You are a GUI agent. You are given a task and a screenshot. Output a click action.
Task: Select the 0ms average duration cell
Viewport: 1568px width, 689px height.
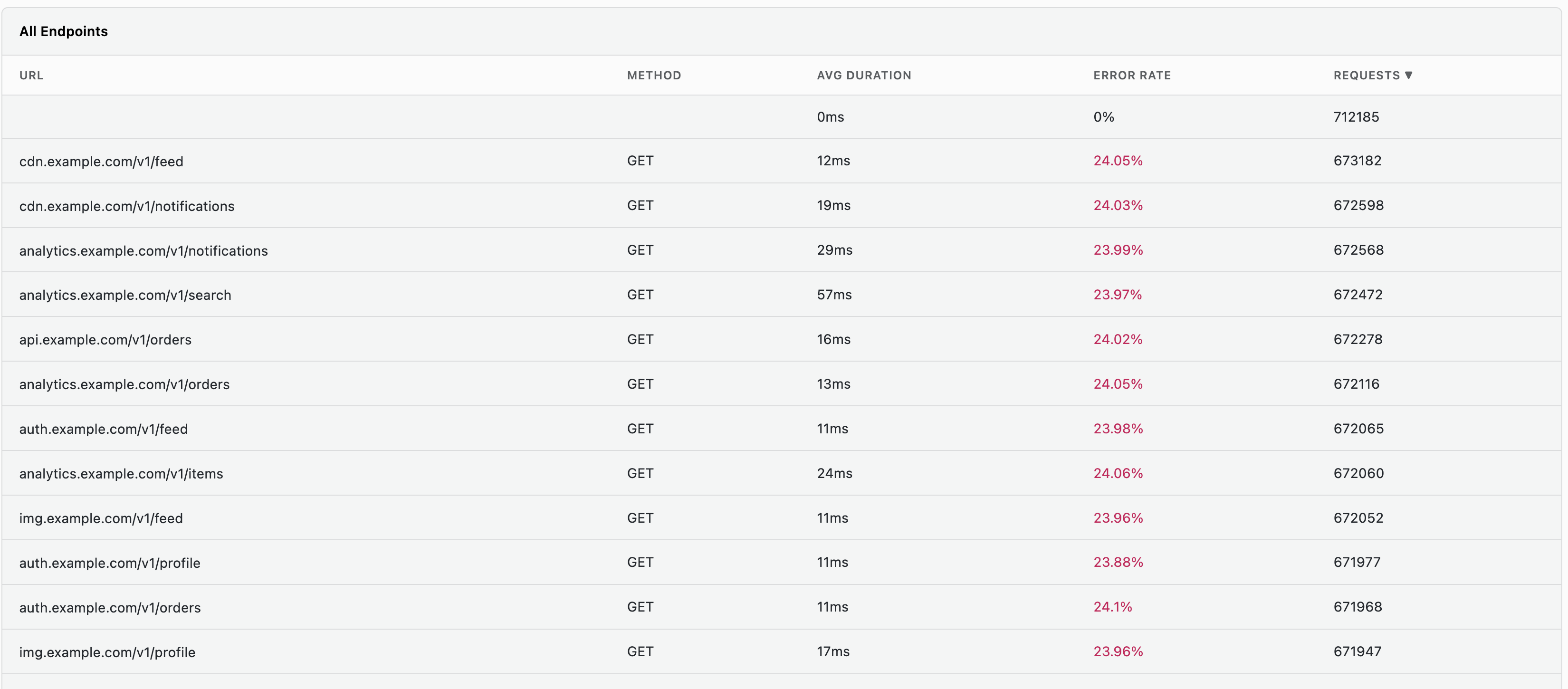click(830, 117)
